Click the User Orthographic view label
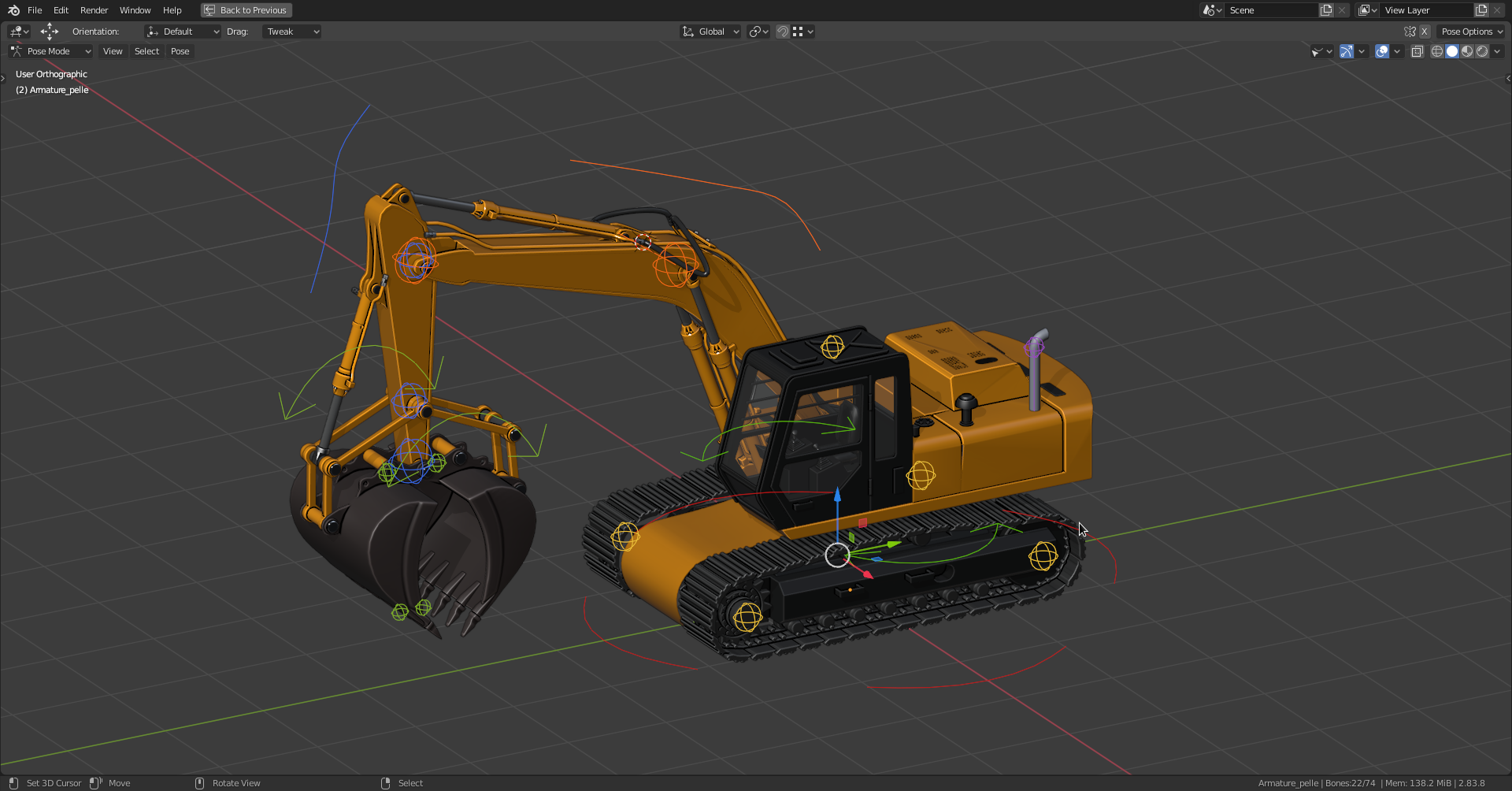Viewport: 1512px width, 791px height. [x=51, y=74]
